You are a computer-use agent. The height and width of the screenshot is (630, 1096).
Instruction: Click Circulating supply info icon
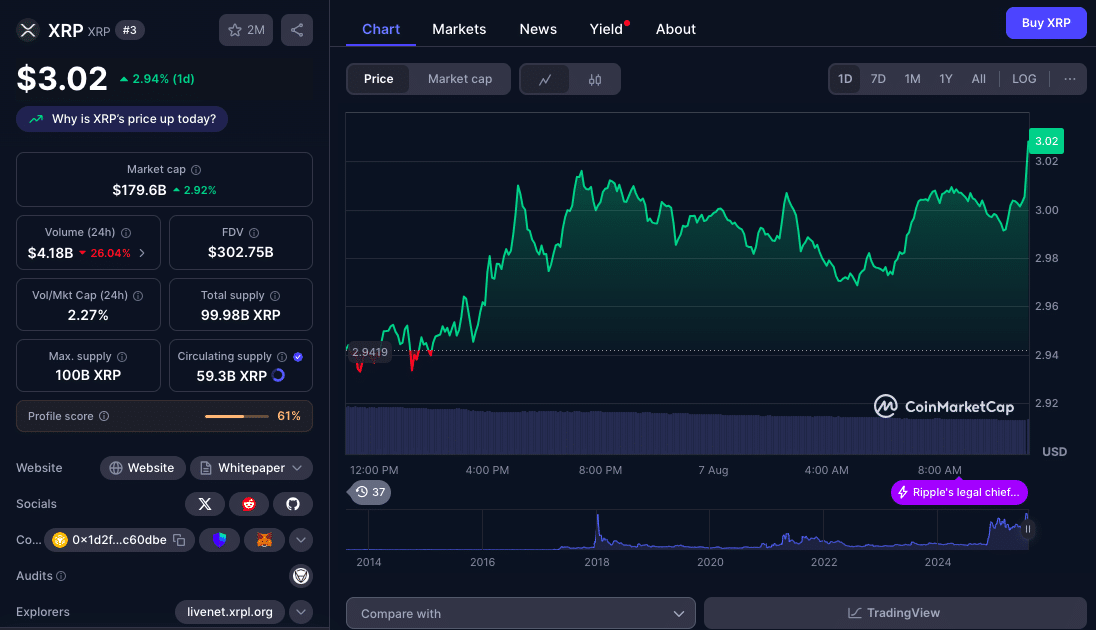(x=282, y=357)
